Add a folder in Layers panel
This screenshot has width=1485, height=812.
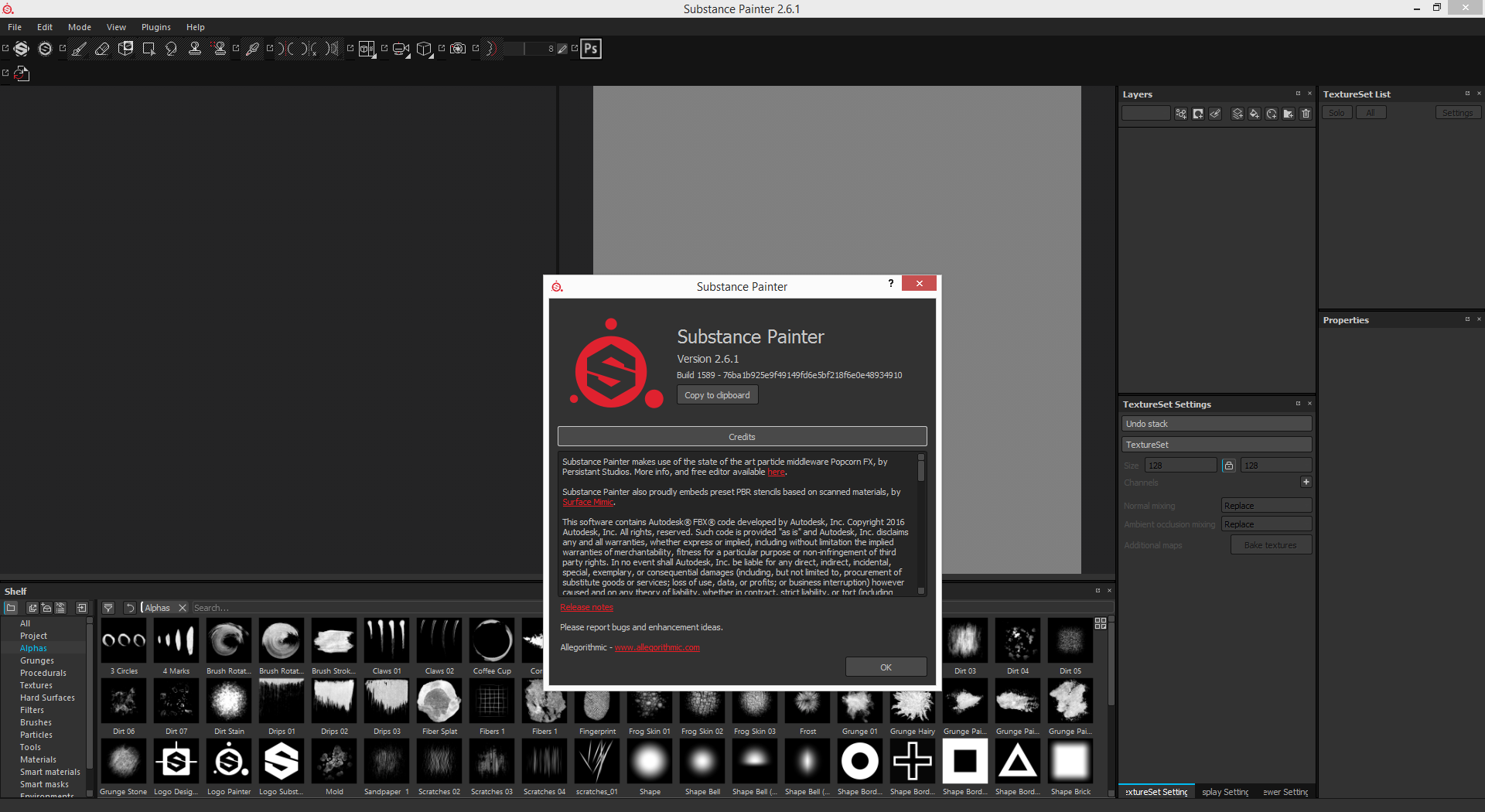1289,114
